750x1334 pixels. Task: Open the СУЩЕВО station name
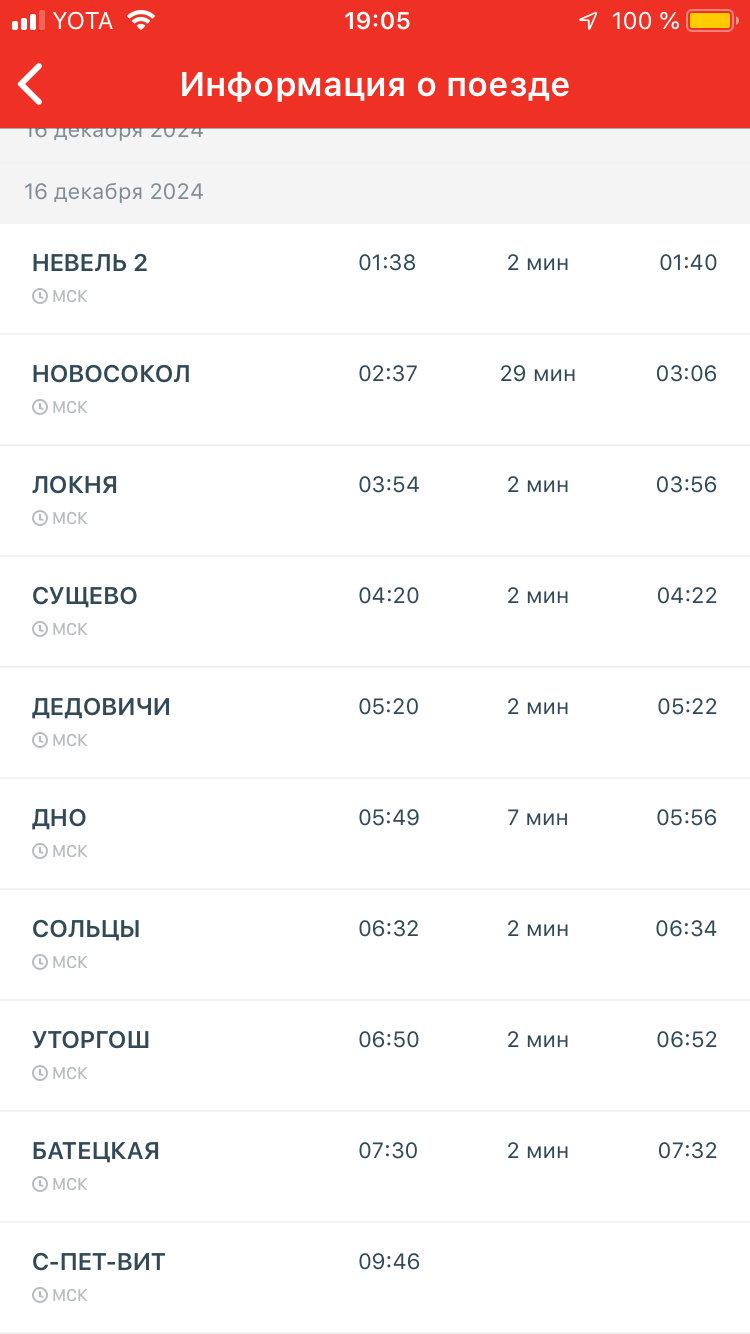85,596
